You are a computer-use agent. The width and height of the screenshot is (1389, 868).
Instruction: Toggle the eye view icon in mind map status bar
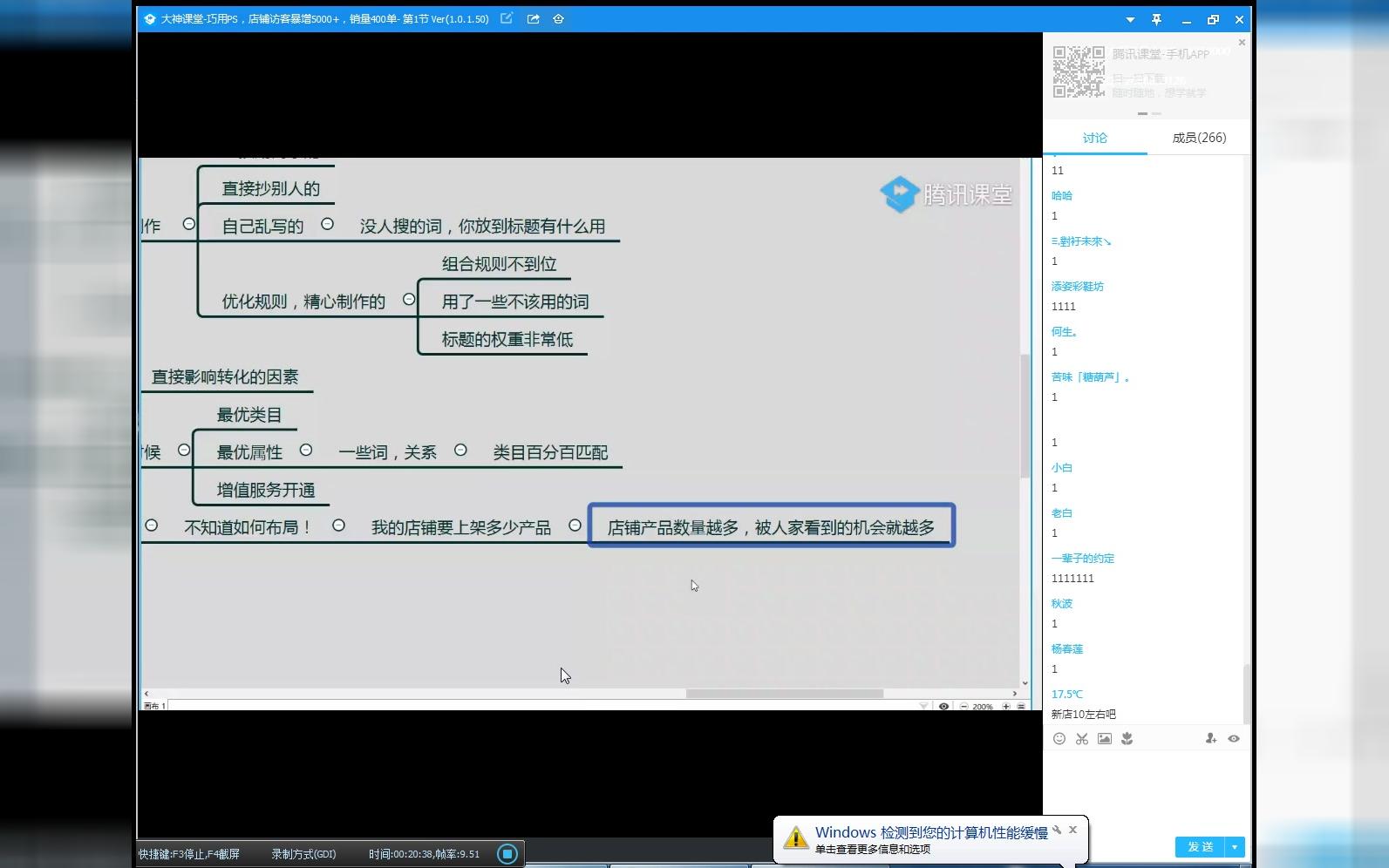pyautogui.click(x=943, y=706)
